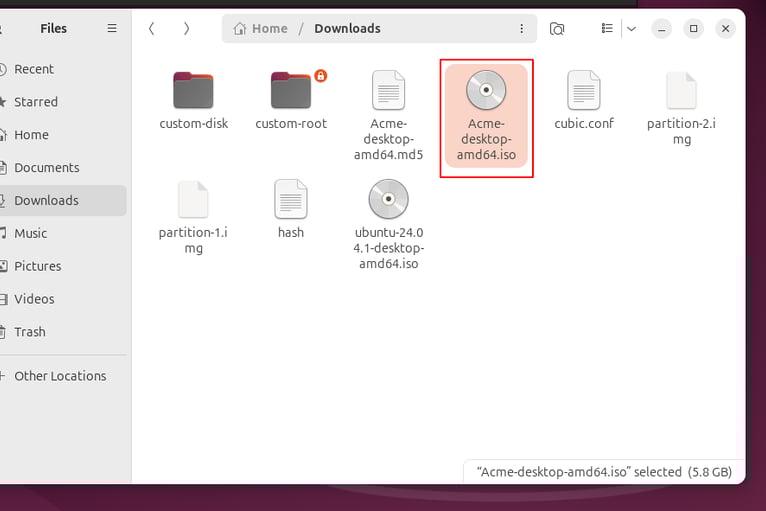
Task: Open the custom-disk folder
Action: (x=193, y=101)
